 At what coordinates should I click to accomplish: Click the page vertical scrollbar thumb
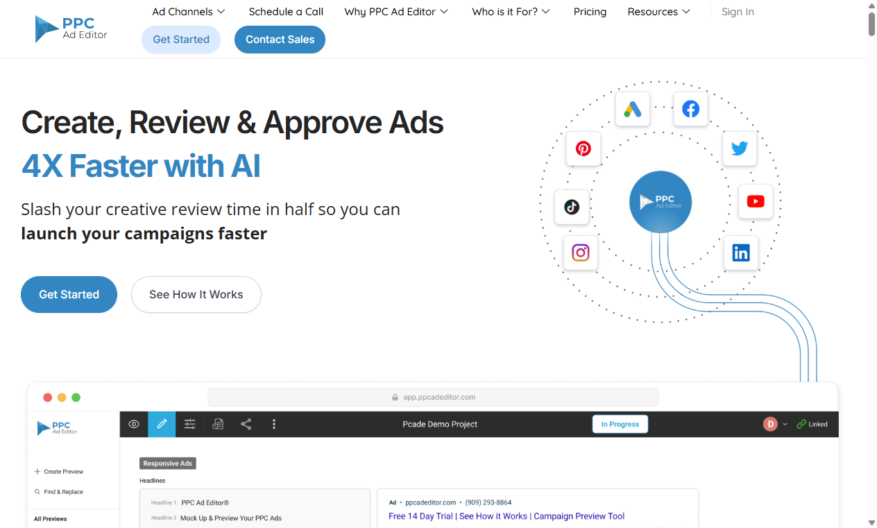pyautogui.click(x=871, y=23)
